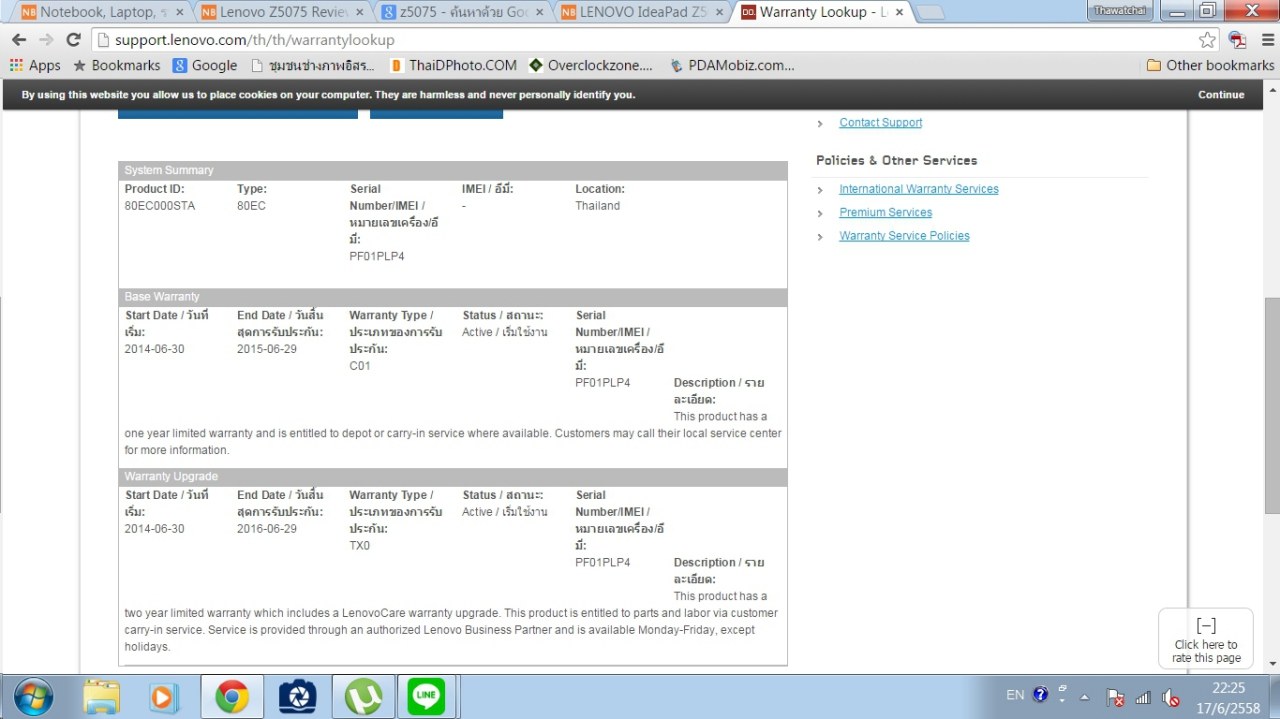This screenshot has height=719, width=1280.
Task: Click the Thawatchai profile button
Action: [x=1120, y=10]
